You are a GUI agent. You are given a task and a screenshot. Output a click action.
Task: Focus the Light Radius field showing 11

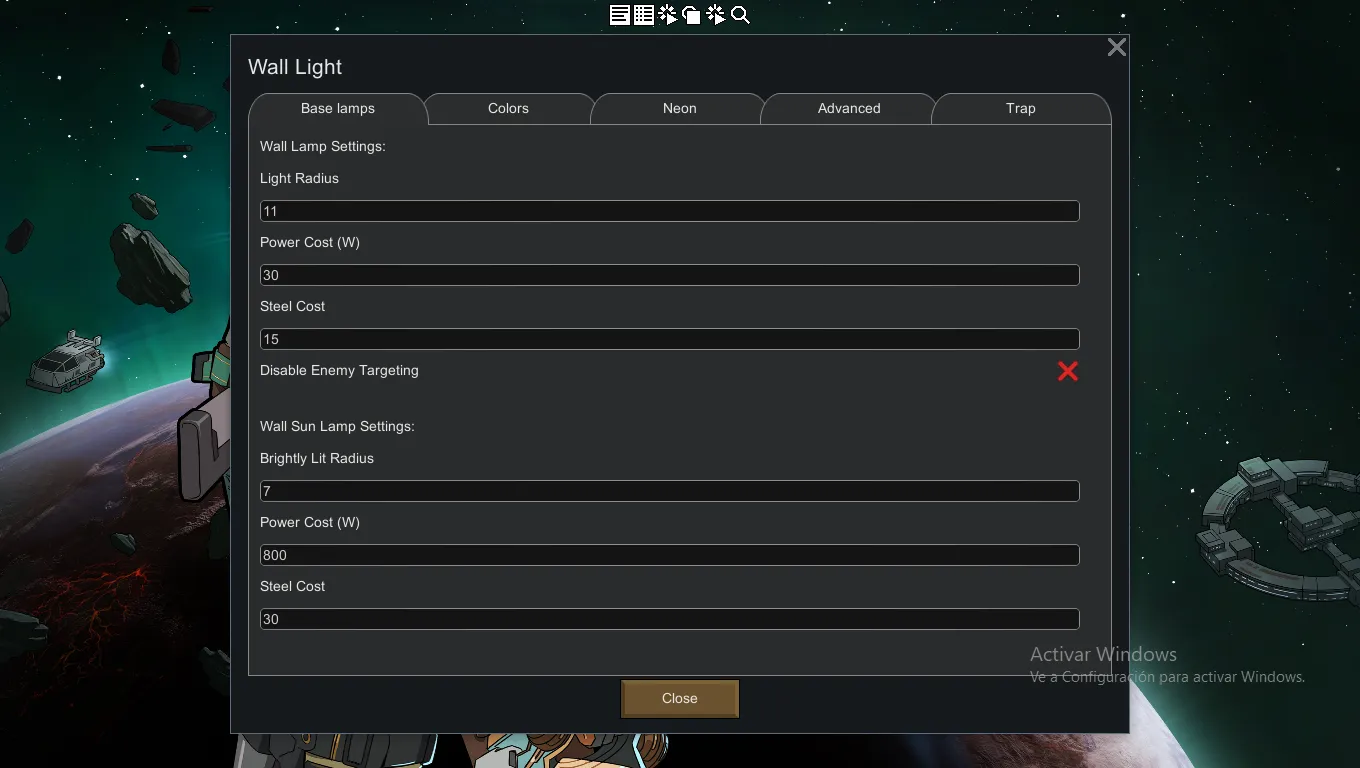pyautogui.click(x=670, y=211)
